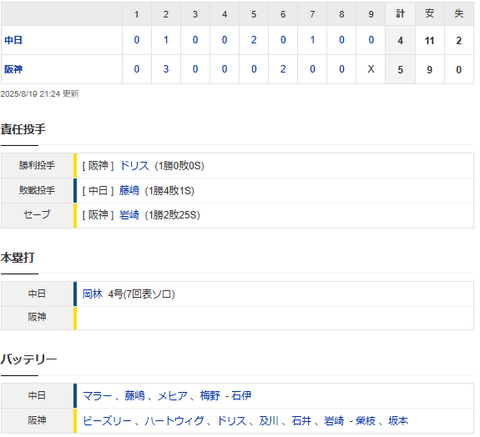Open ビーズリー in 阪神 battery row
This screenshot has width=480, height=437.
click(107, 421)
